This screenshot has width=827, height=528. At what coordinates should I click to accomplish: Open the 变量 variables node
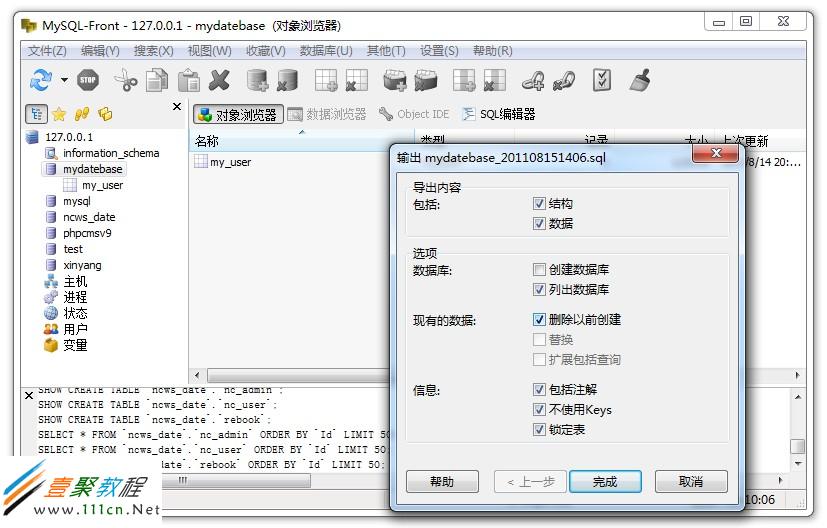[75, 345]
